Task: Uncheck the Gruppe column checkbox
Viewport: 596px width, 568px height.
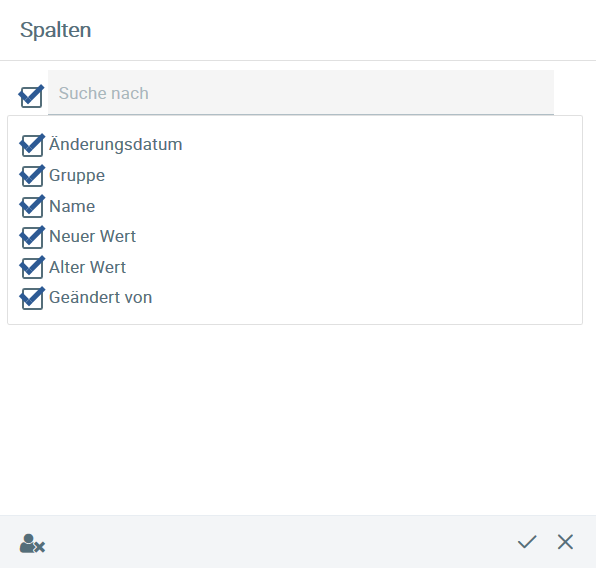Action: [x=32, y=176]
